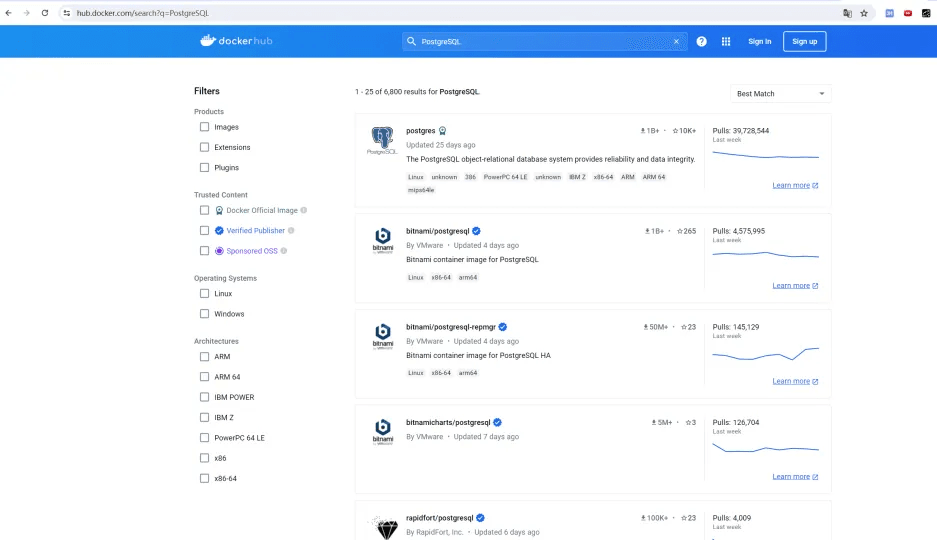
Task: Click the mips64le tag on postgres
Action: pos(421,190)
